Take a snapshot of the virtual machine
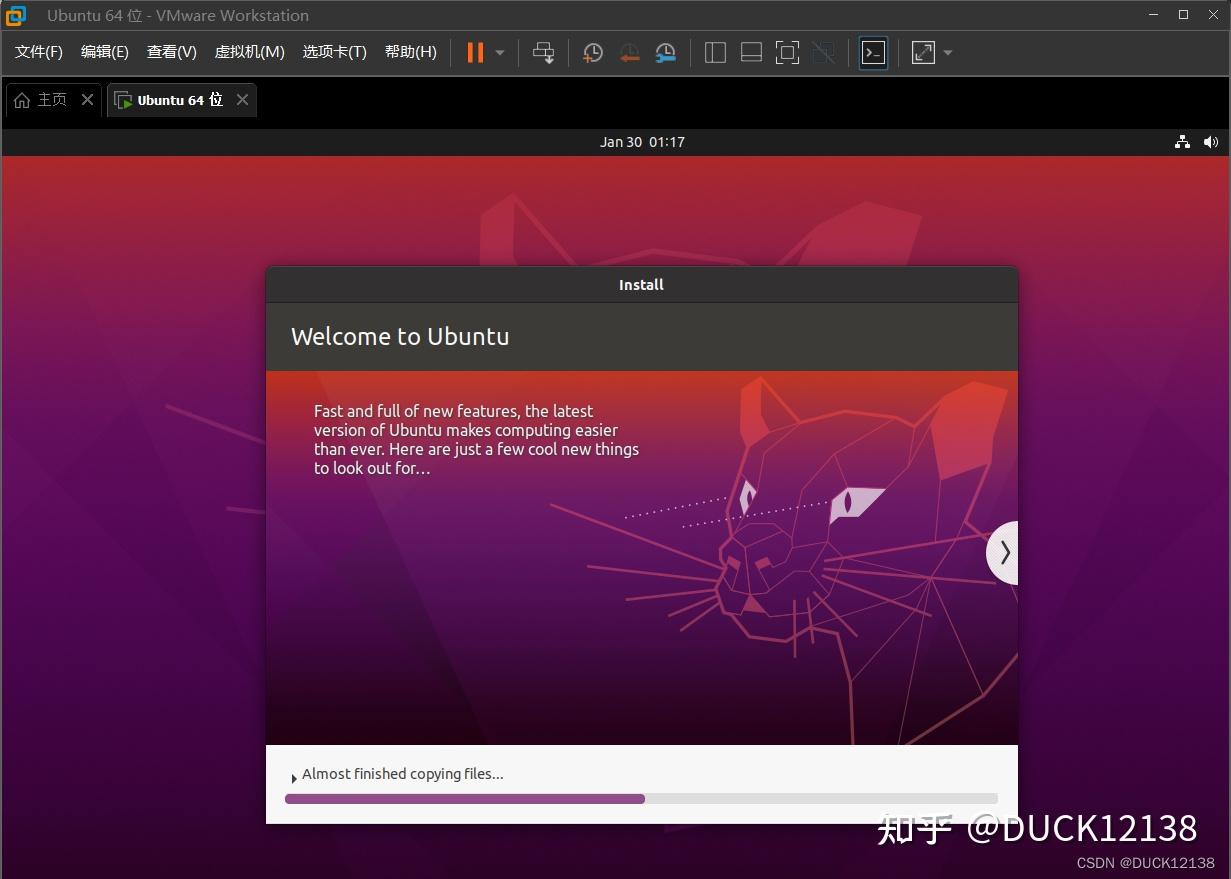This screenshot has width=1231, height=879. click(x=592, y=52)
